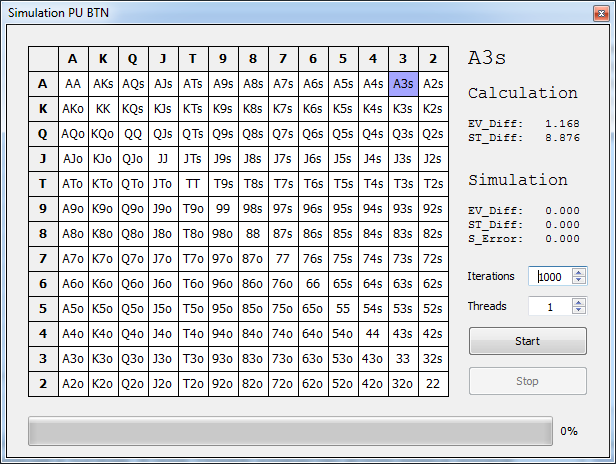The image size is (616, 464).
Task: Select the 55 pocket pair cell
Action: tap(343, 308)
